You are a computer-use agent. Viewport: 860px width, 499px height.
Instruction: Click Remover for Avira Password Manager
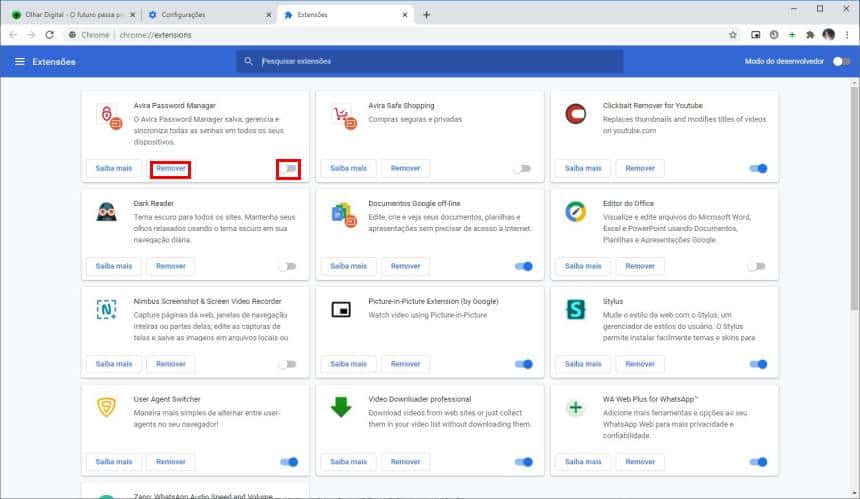(x=171, y=168)
